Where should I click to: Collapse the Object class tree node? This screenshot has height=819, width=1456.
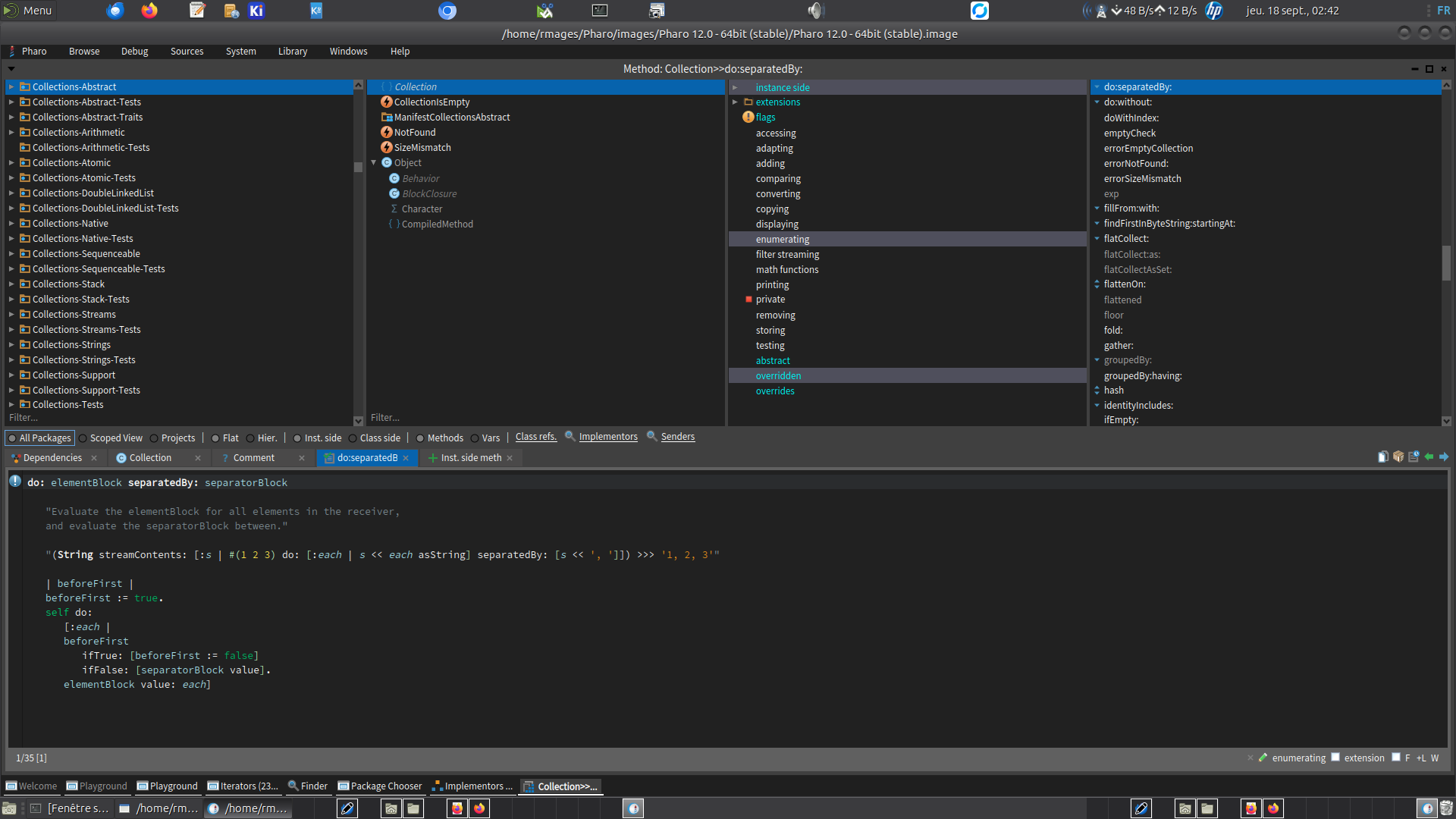(x=374, y=163)
